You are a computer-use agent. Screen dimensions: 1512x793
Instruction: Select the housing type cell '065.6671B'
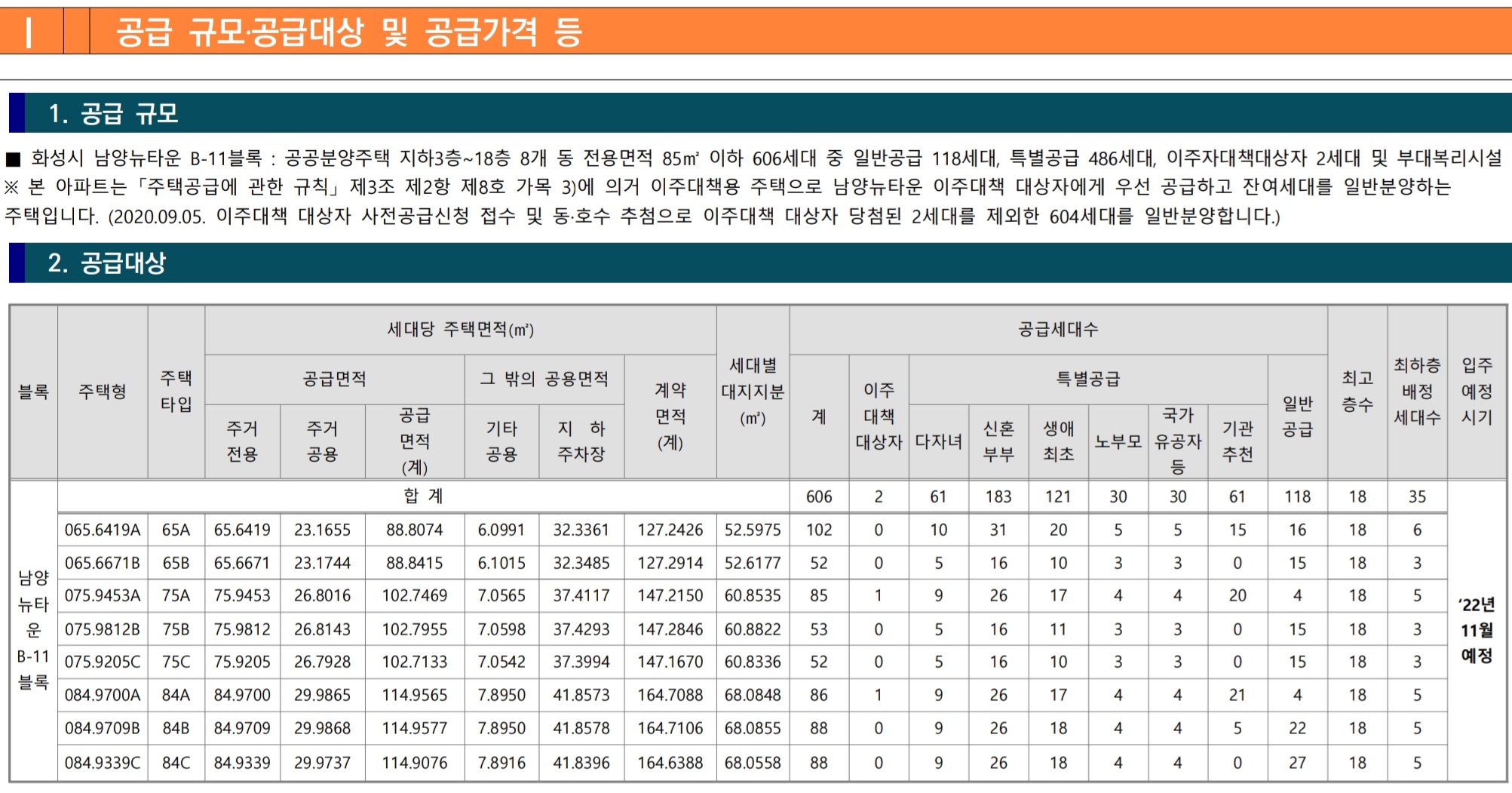click(103, 564)
